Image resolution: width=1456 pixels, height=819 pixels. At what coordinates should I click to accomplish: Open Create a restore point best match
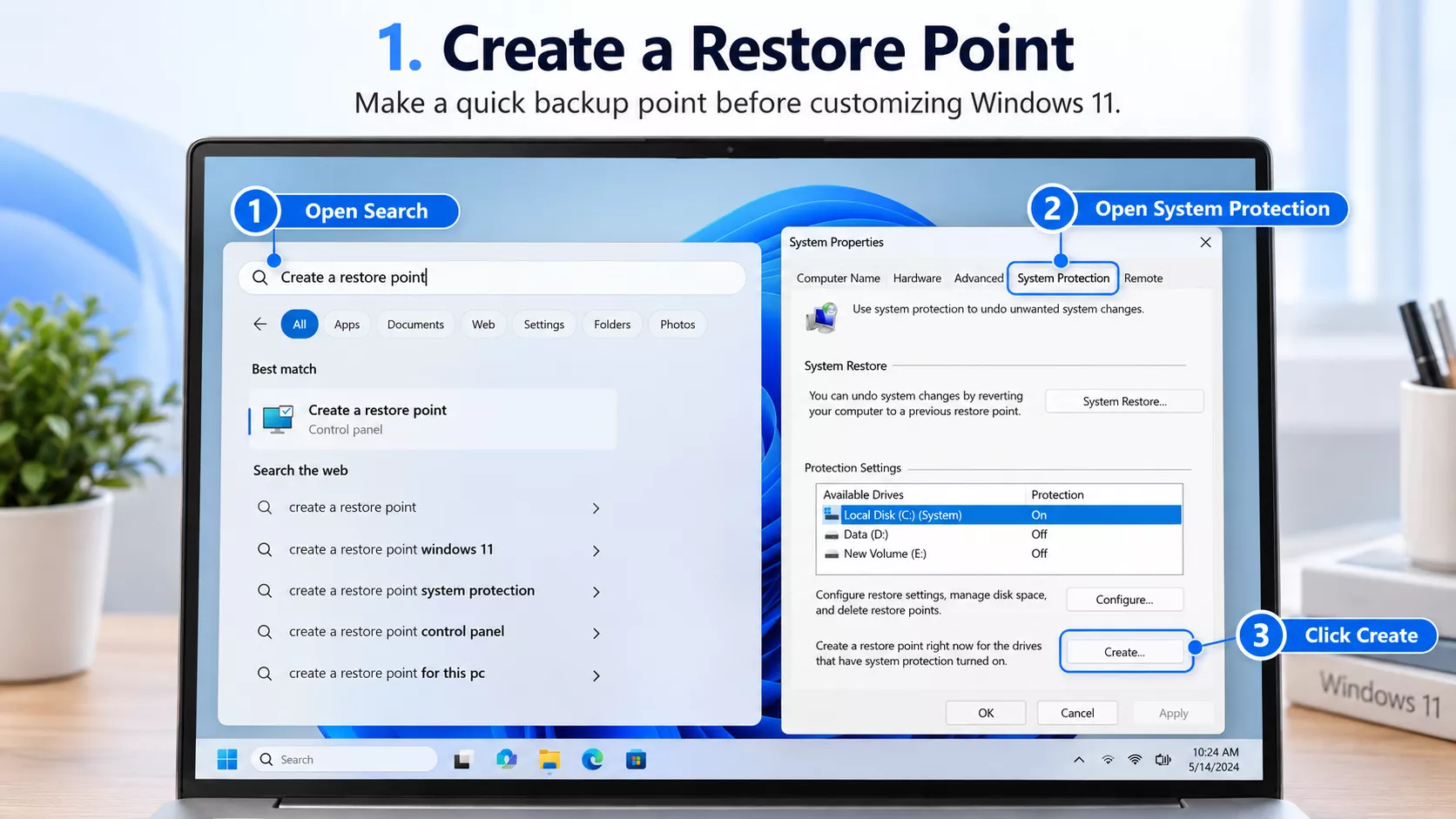pyautogui.click(x=433, y=419)
